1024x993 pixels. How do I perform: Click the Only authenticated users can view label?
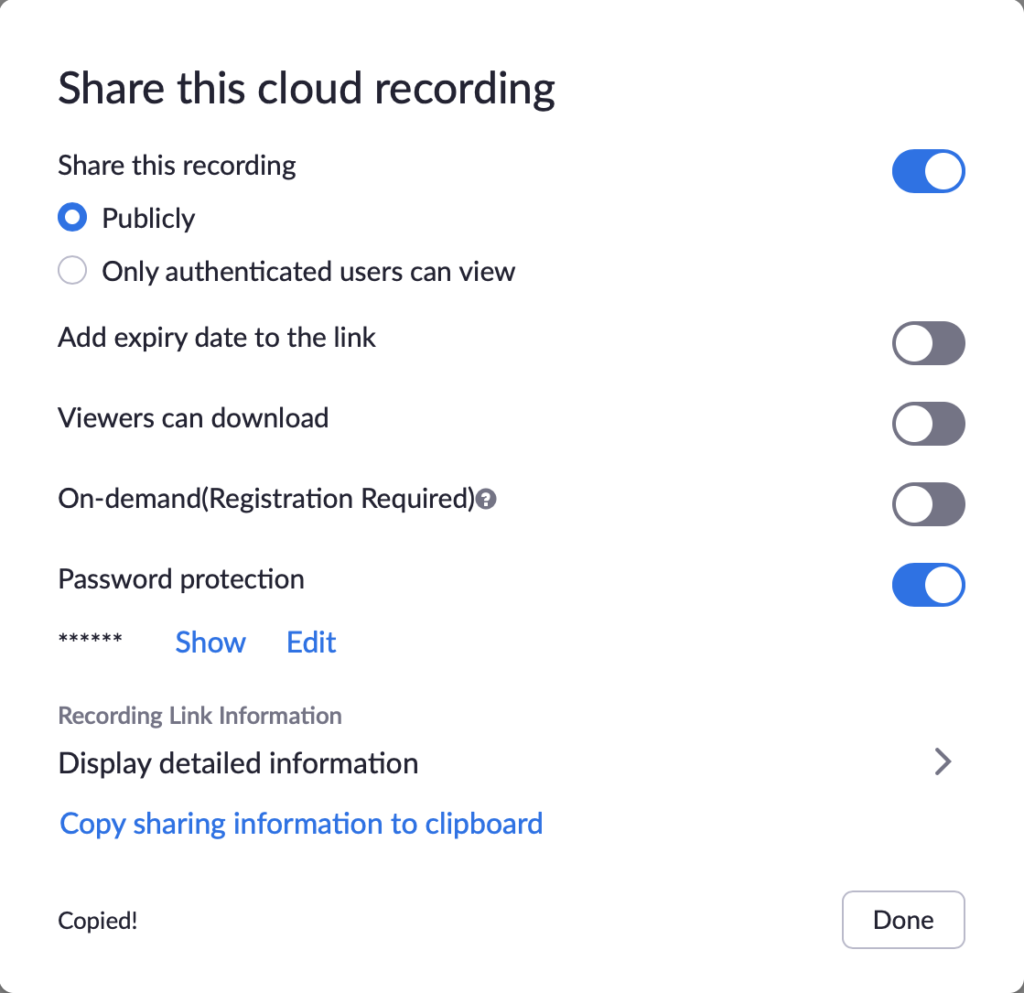tap(308, 272)
